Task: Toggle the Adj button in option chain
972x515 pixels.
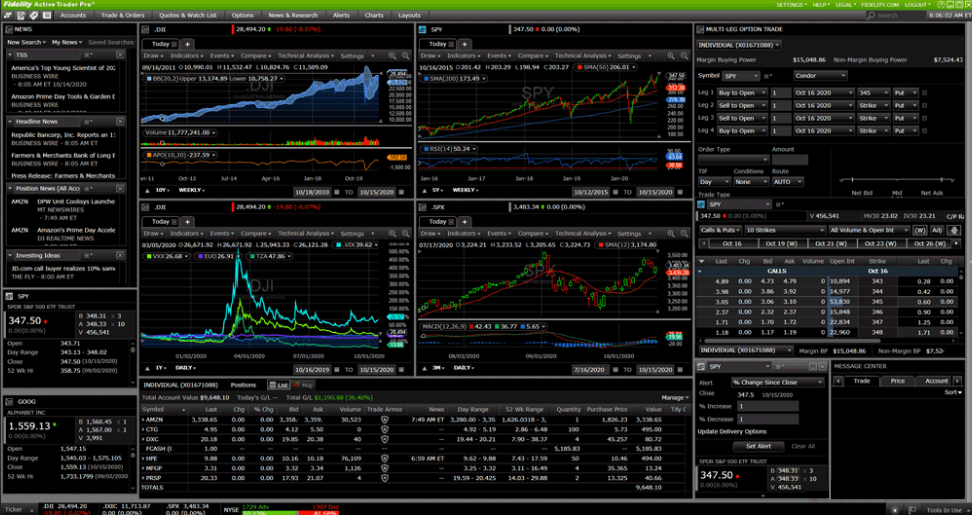Action: point(937,231)
